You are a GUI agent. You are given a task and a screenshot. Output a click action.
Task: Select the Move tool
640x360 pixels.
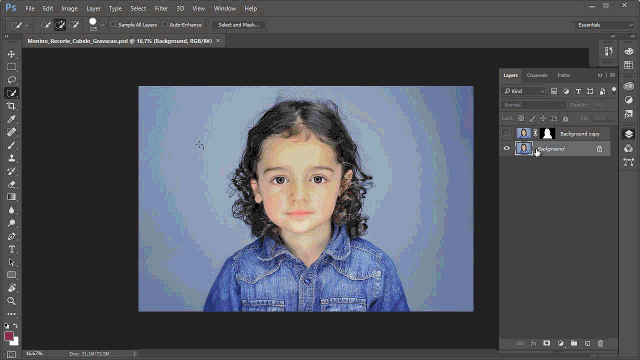point(11,54)
